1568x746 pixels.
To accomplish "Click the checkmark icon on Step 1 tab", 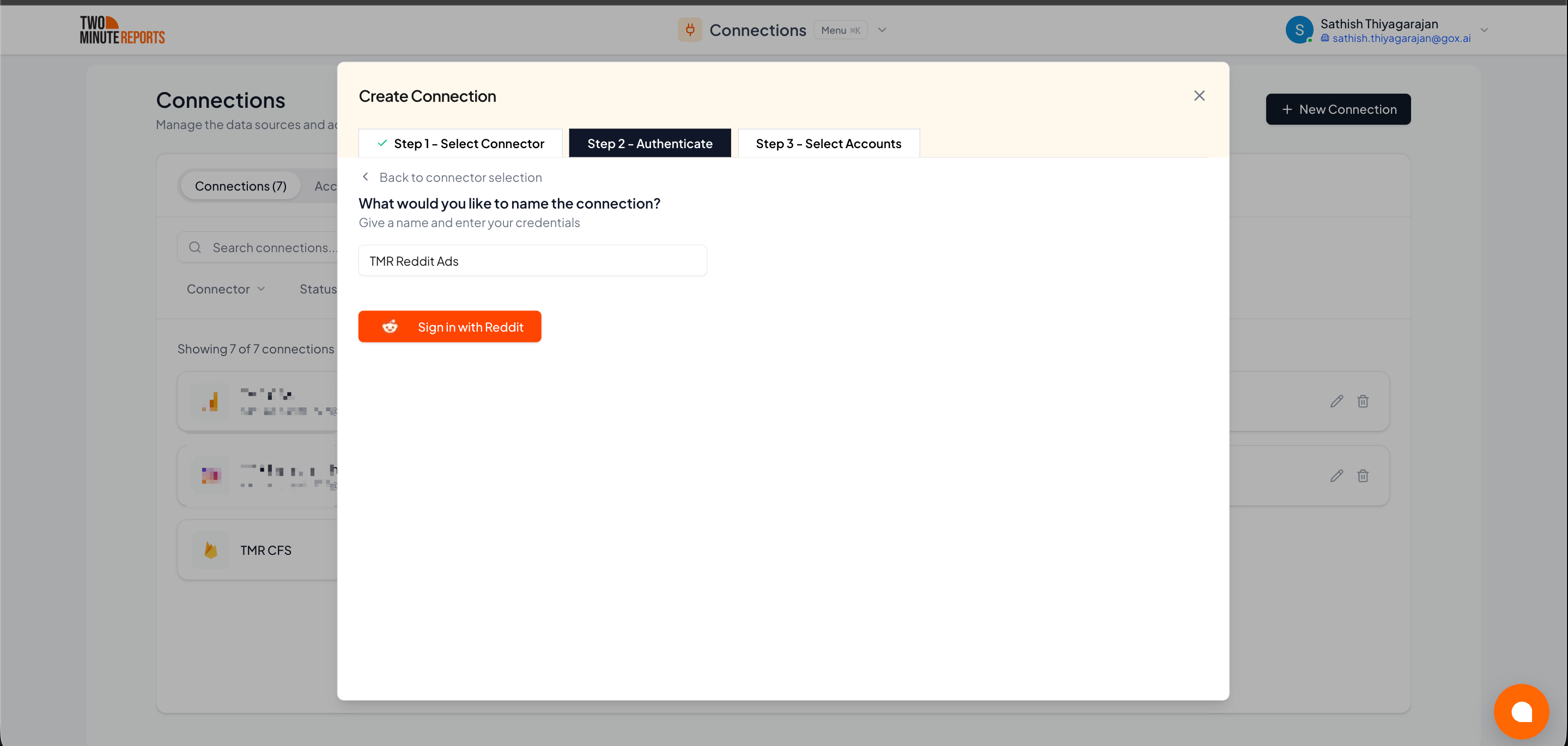I will tap(382, 143).
